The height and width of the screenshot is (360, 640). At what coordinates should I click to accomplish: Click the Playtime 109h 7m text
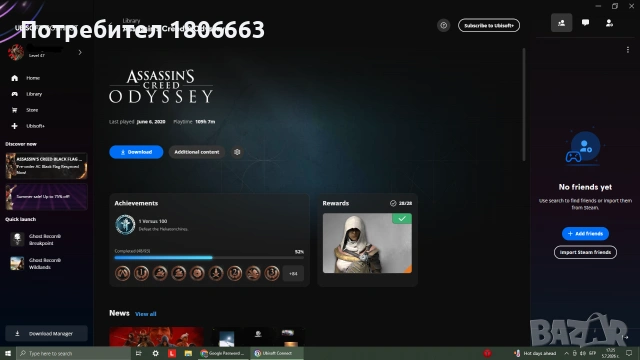pyautogui.click(x=194, y=122)
